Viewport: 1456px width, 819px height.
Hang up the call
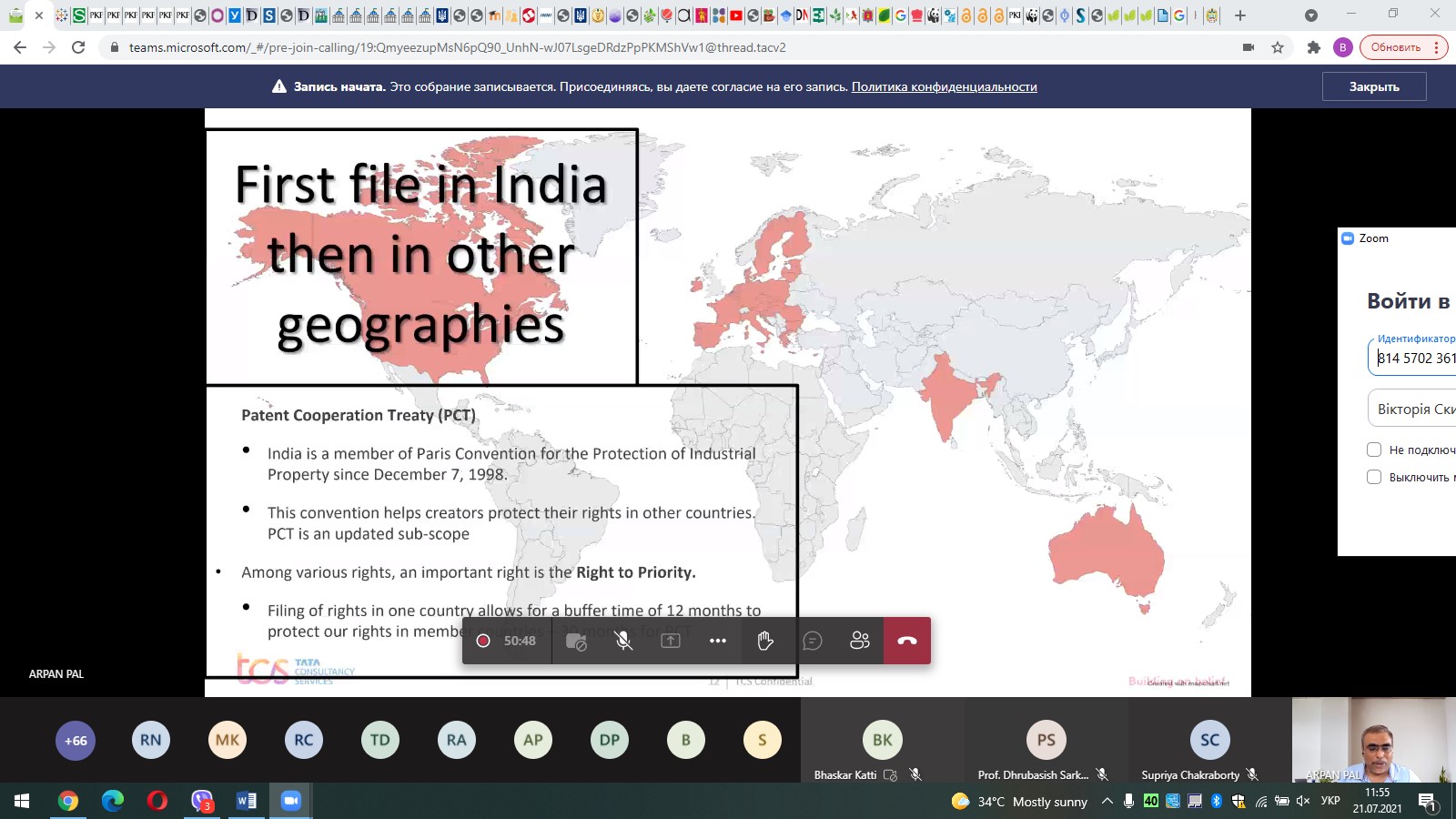coord(907,641)
